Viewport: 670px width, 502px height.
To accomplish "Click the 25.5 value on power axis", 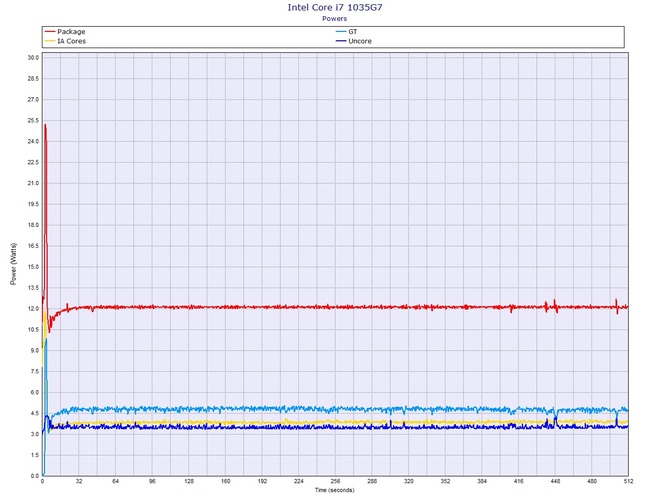I will (x=33, y=120).
